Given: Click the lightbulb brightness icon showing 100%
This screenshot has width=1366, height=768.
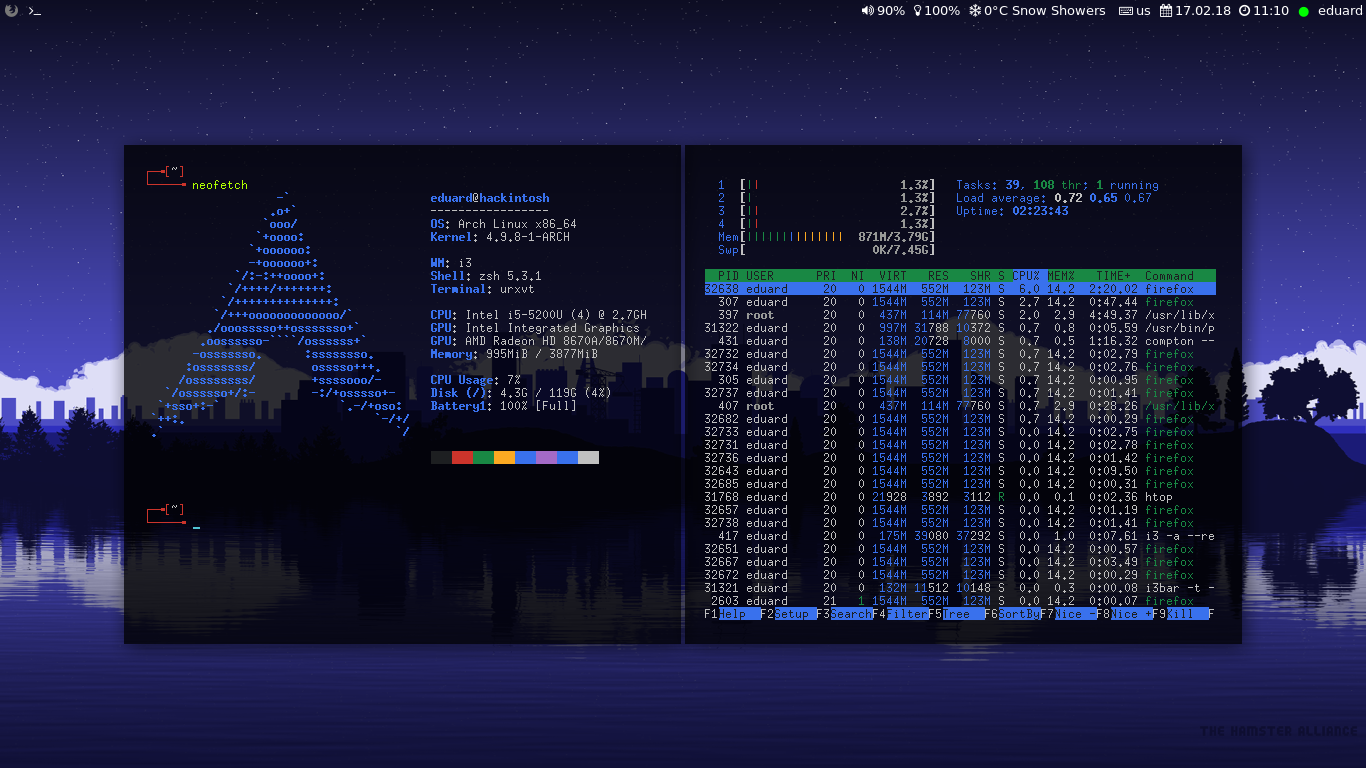Looking at the screenshot, I should (918, 10).
